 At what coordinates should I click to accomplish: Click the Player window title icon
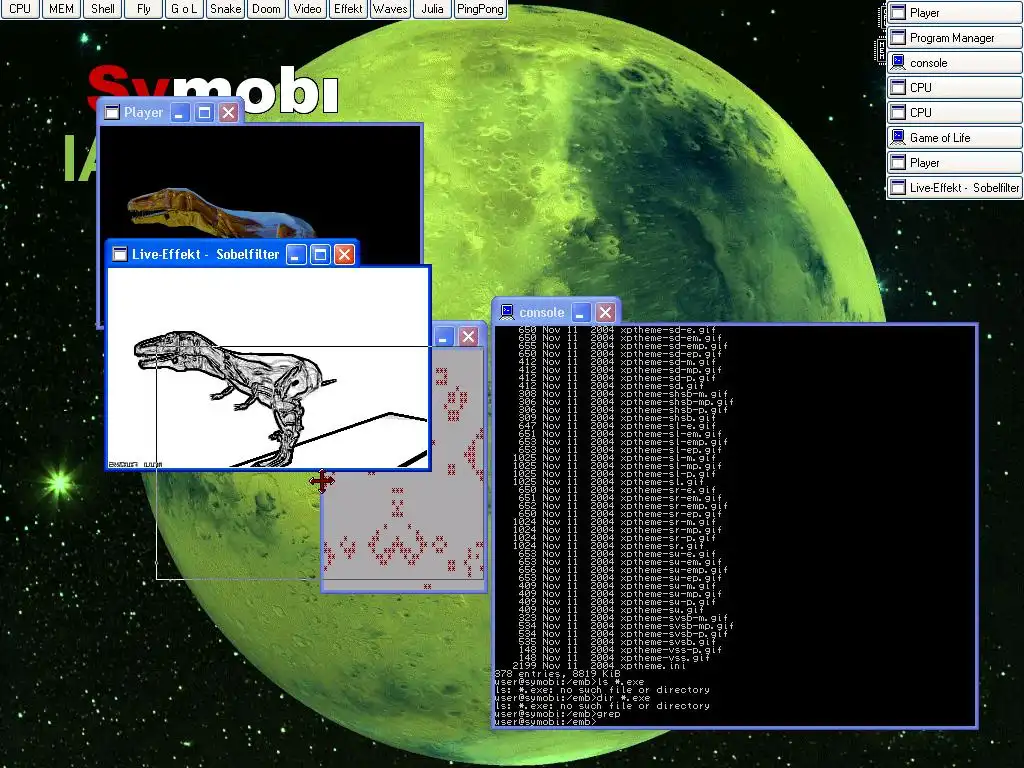point(112,112)
